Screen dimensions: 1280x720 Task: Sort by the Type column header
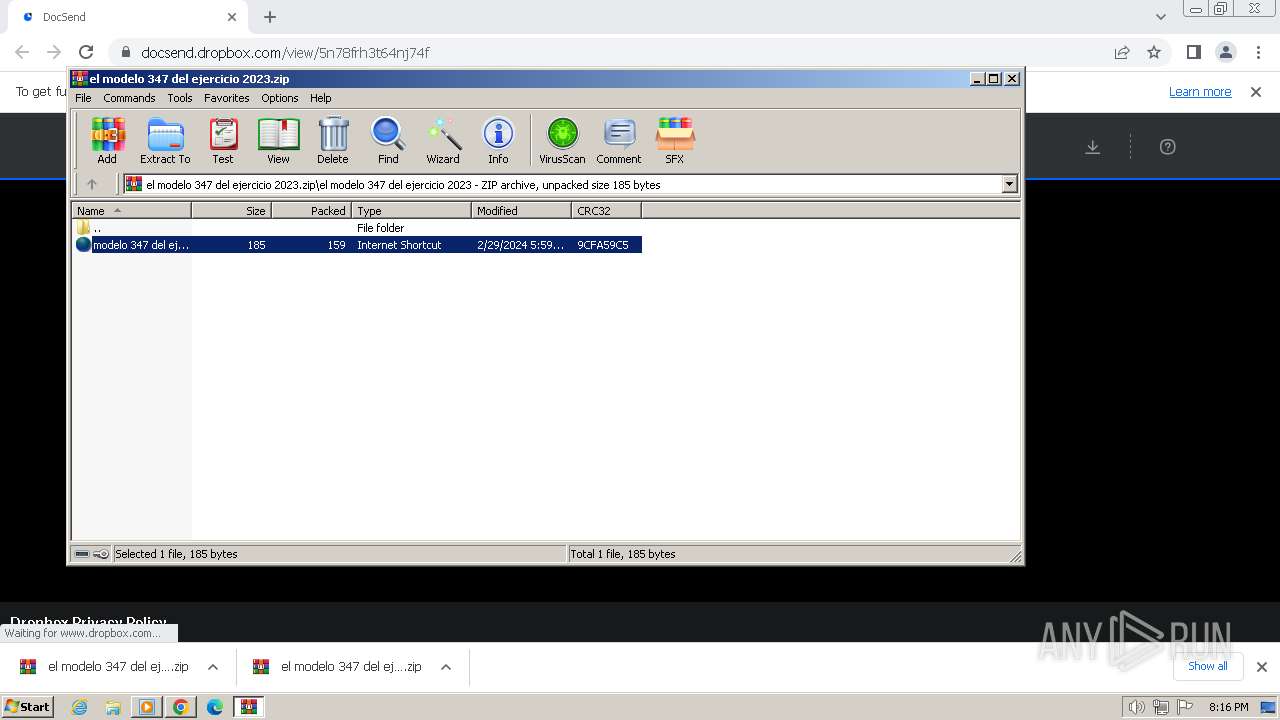[411, 211]
